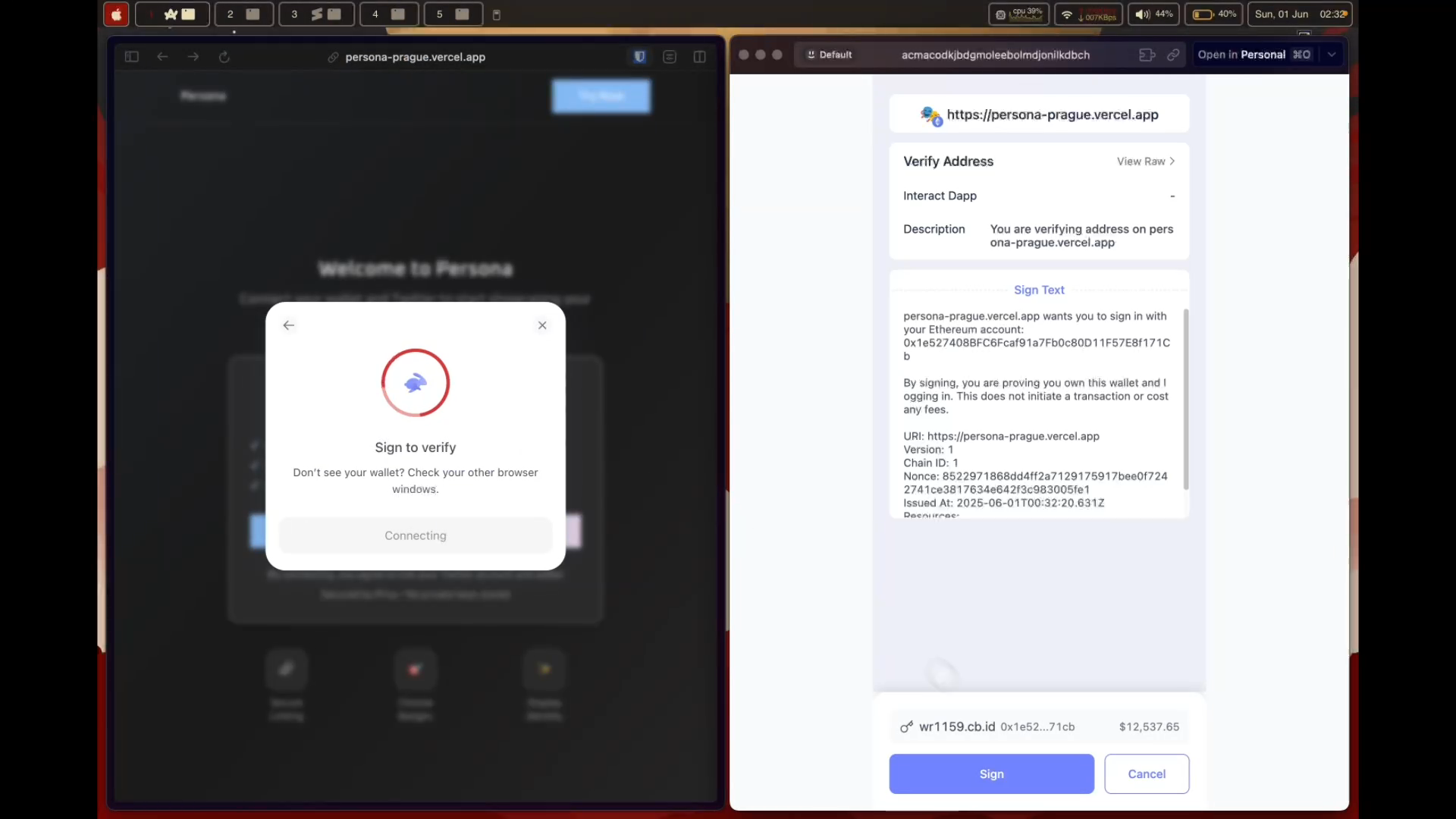Viewport: 1456px width, 819px height.
Task: Copy link with the chain-link icon in the popup bar
Action: (x=1173, y=55)
